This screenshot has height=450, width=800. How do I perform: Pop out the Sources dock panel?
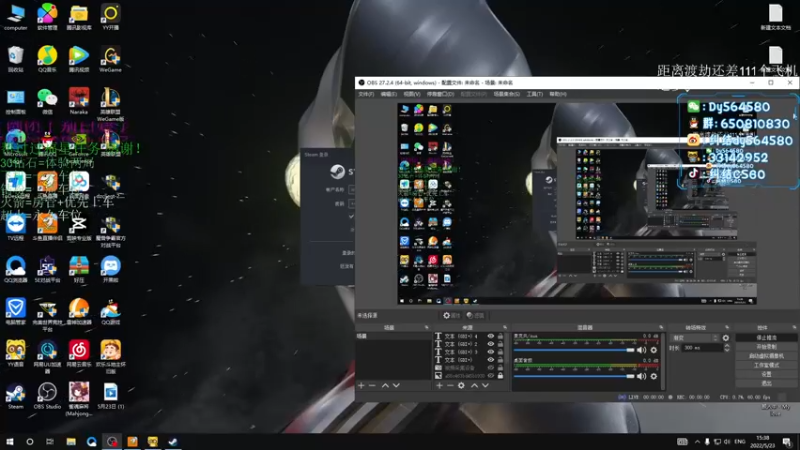[505, 328]
